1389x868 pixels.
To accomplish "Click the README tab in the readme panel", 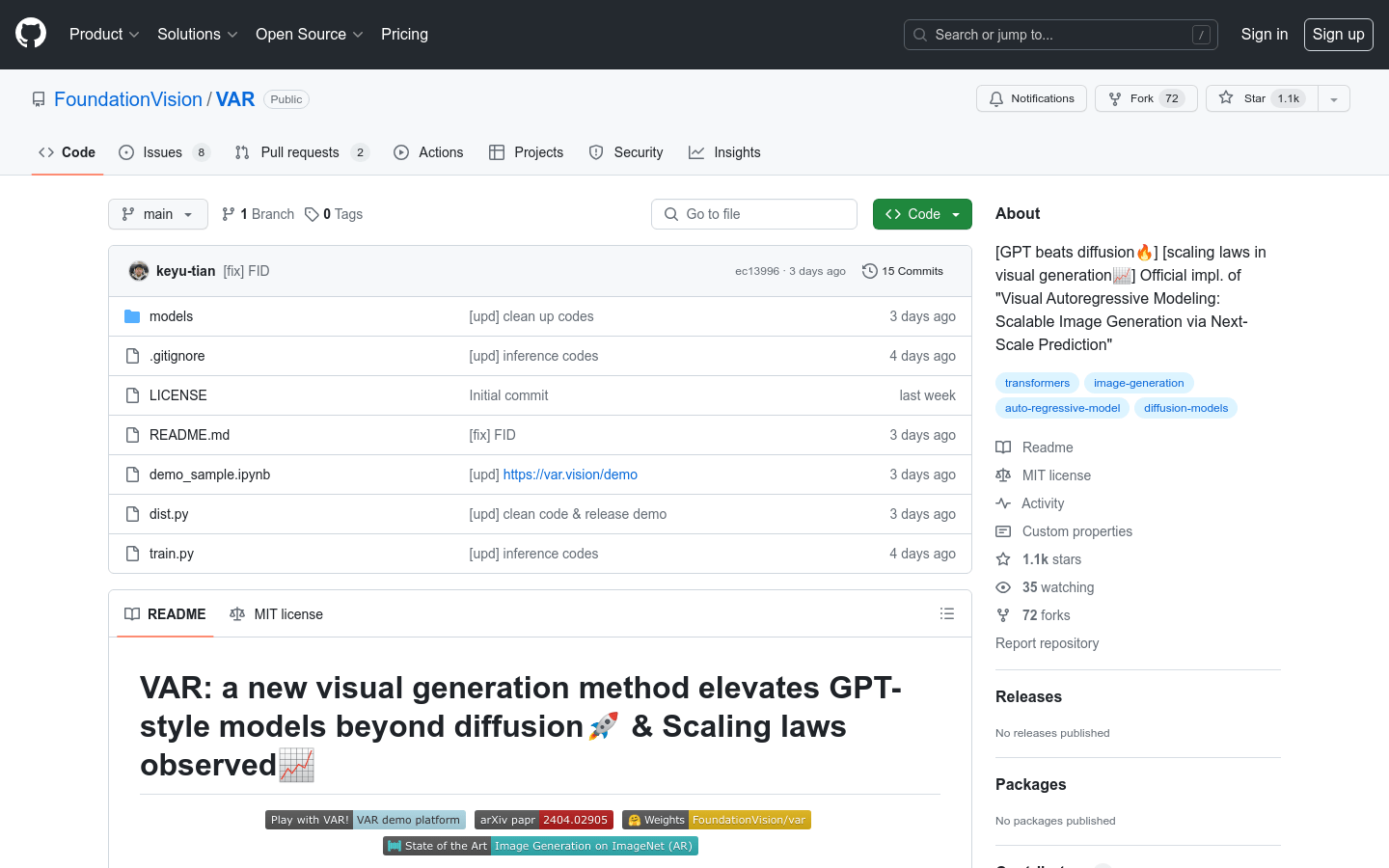I will (165, 614).
